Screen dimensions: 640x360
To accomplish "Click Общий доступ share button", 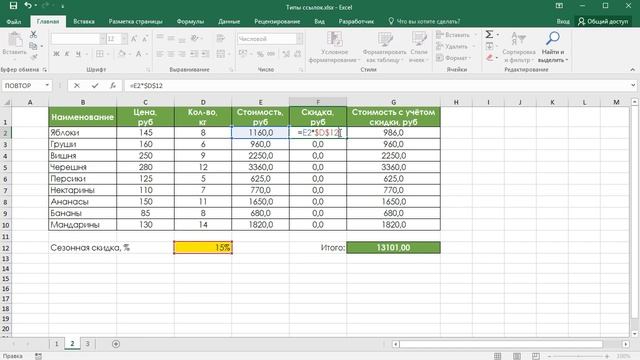I will click(x=603, y=21).
